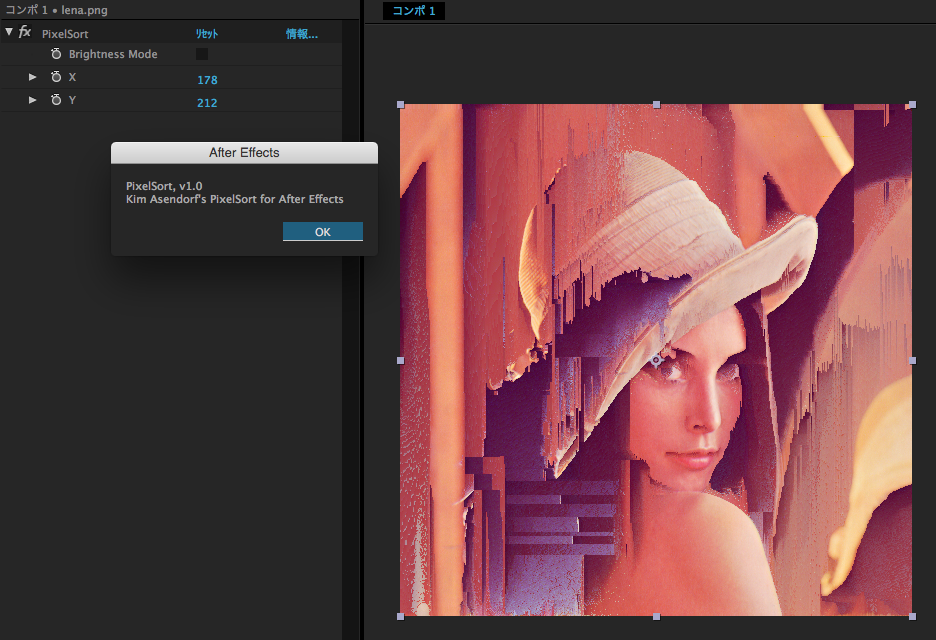Toggle the Brightness Mode checkbox

[x=202, y=54]
